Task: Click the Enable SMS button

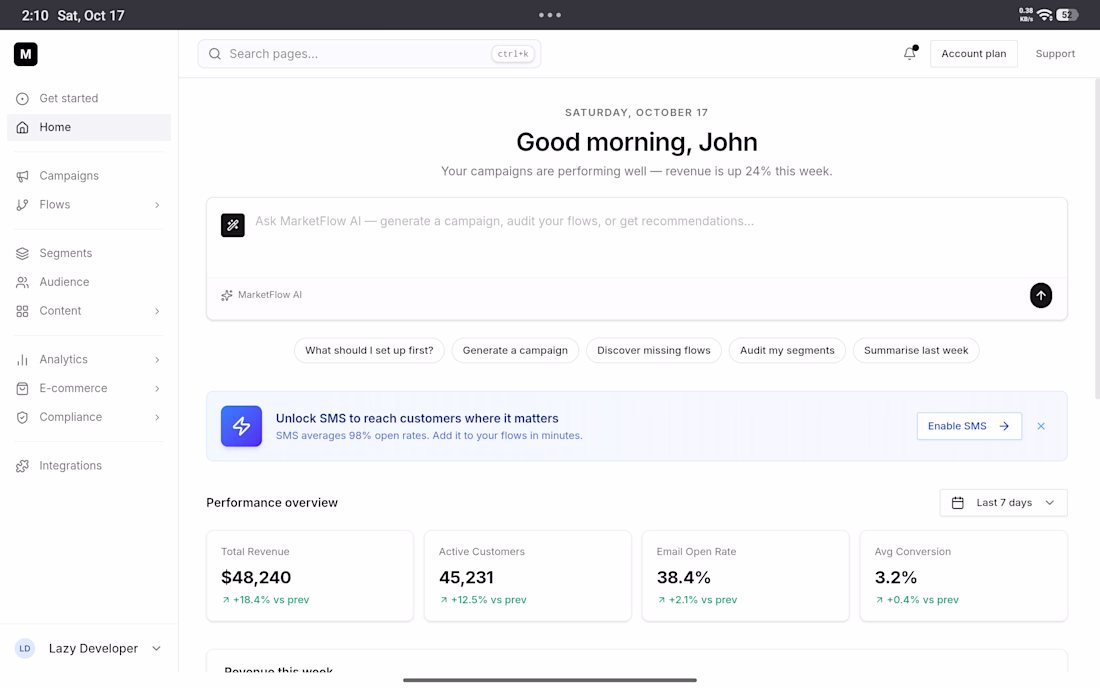Action: point(969,426)
